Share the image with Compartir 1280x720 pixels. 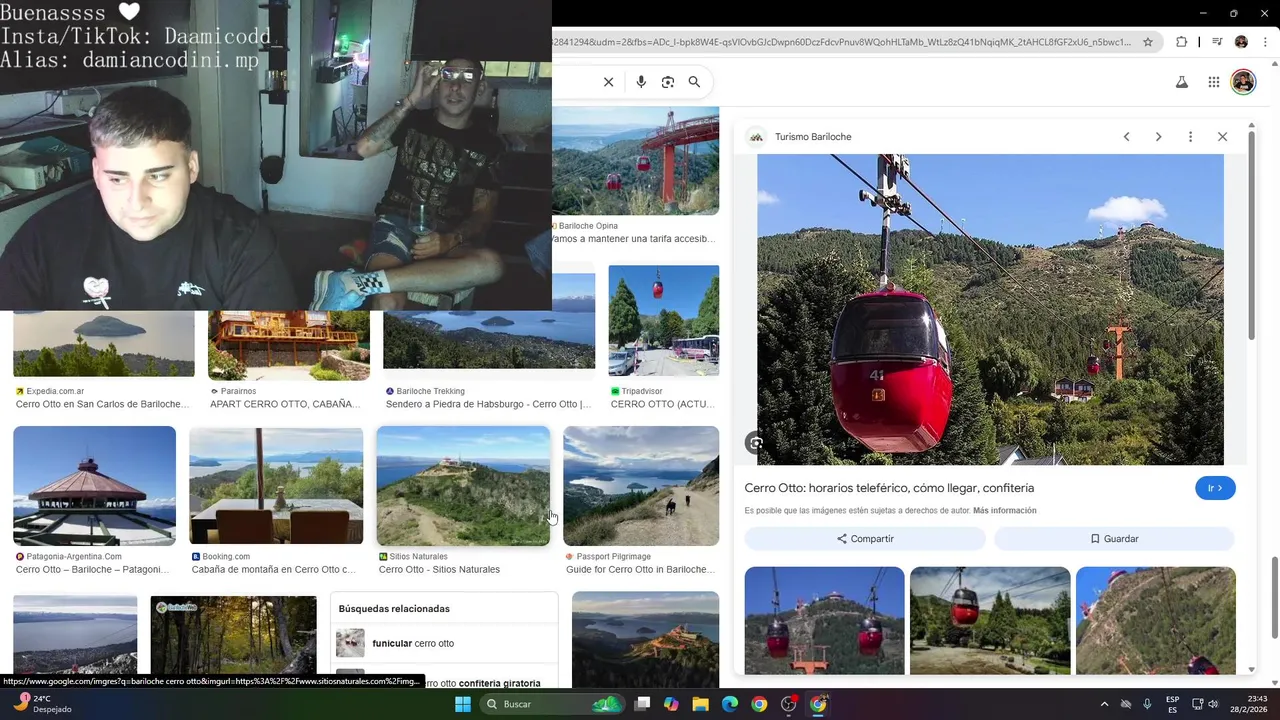point(865,538)
